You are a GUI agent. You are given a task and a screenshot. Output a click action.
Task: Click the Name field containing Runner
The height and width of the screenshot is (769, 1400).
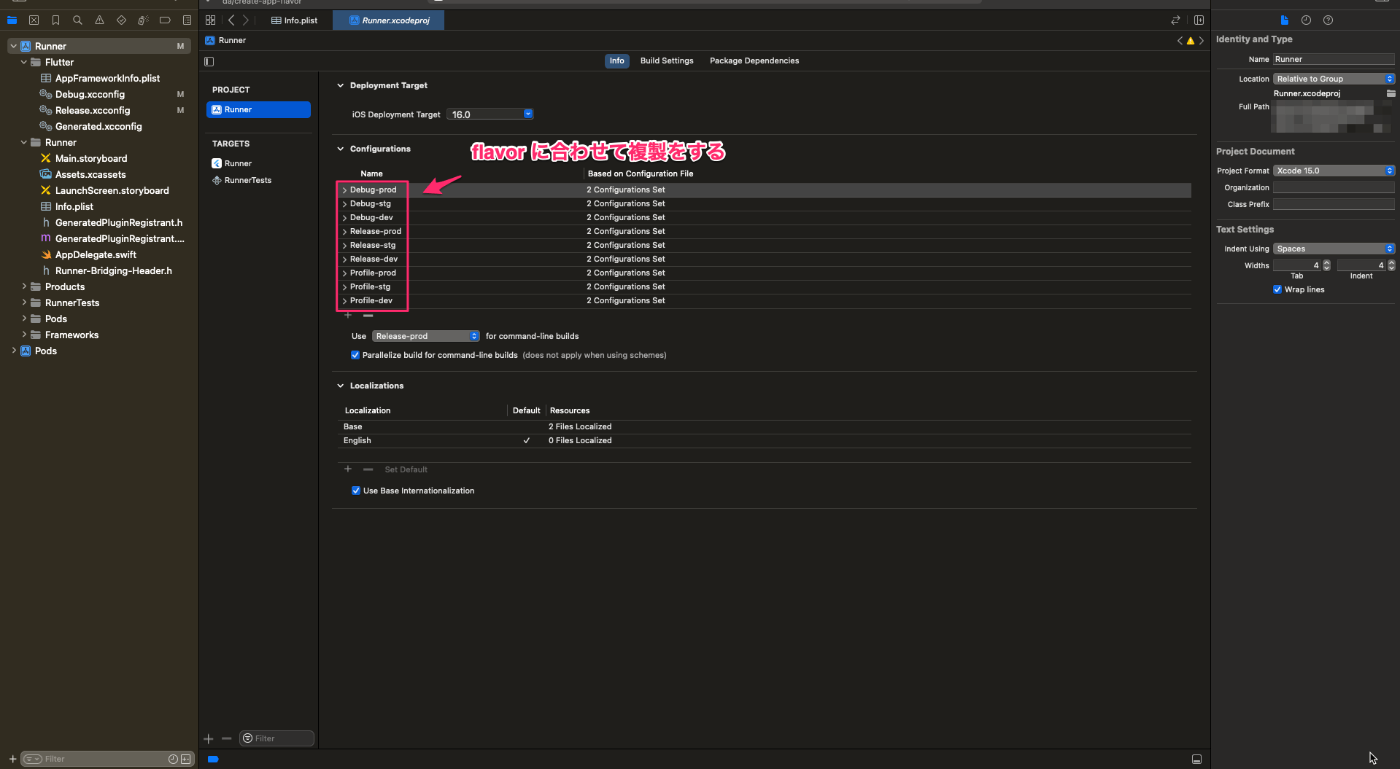[1333, 60]
